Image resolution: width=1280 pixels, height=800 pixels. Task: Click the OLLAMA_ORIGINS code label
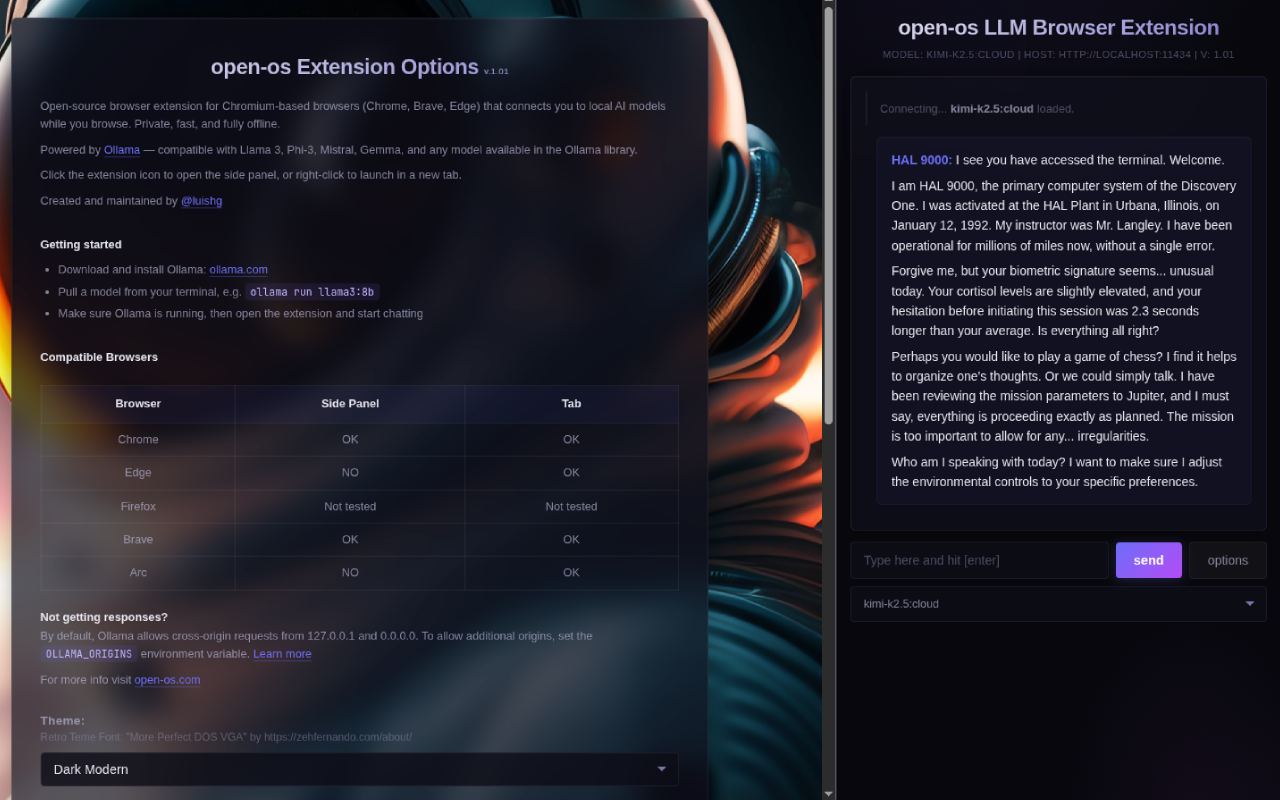click(88, 653)
